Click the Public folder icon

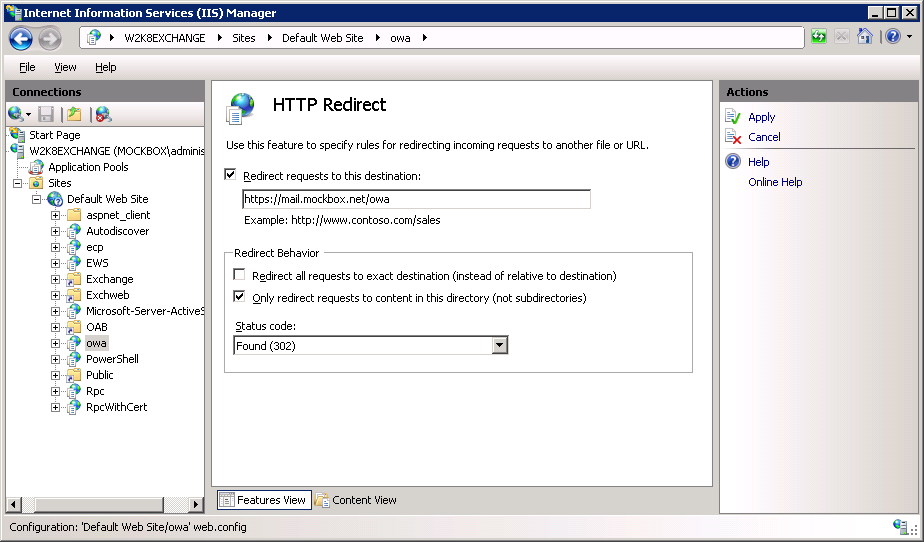[74, 375]
